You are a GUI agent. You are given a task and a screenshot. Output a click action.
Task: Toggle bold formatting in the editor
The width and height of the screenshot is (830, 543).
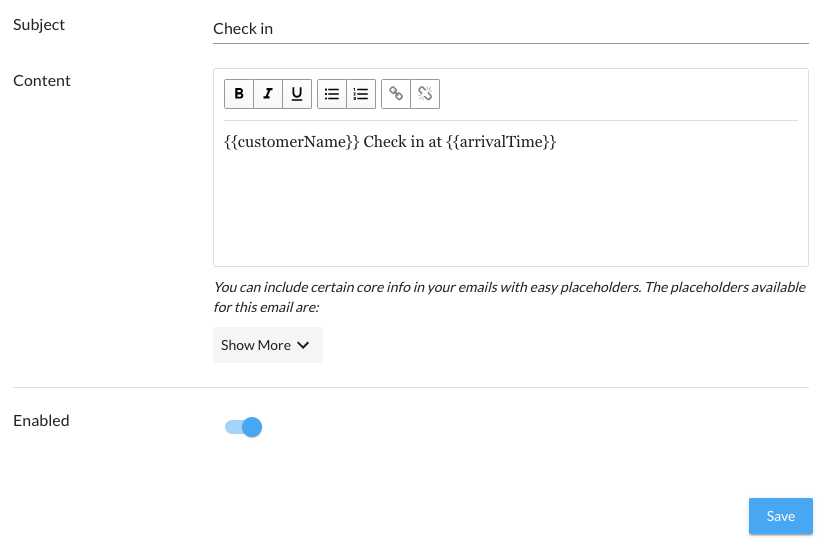coord(238,94)
